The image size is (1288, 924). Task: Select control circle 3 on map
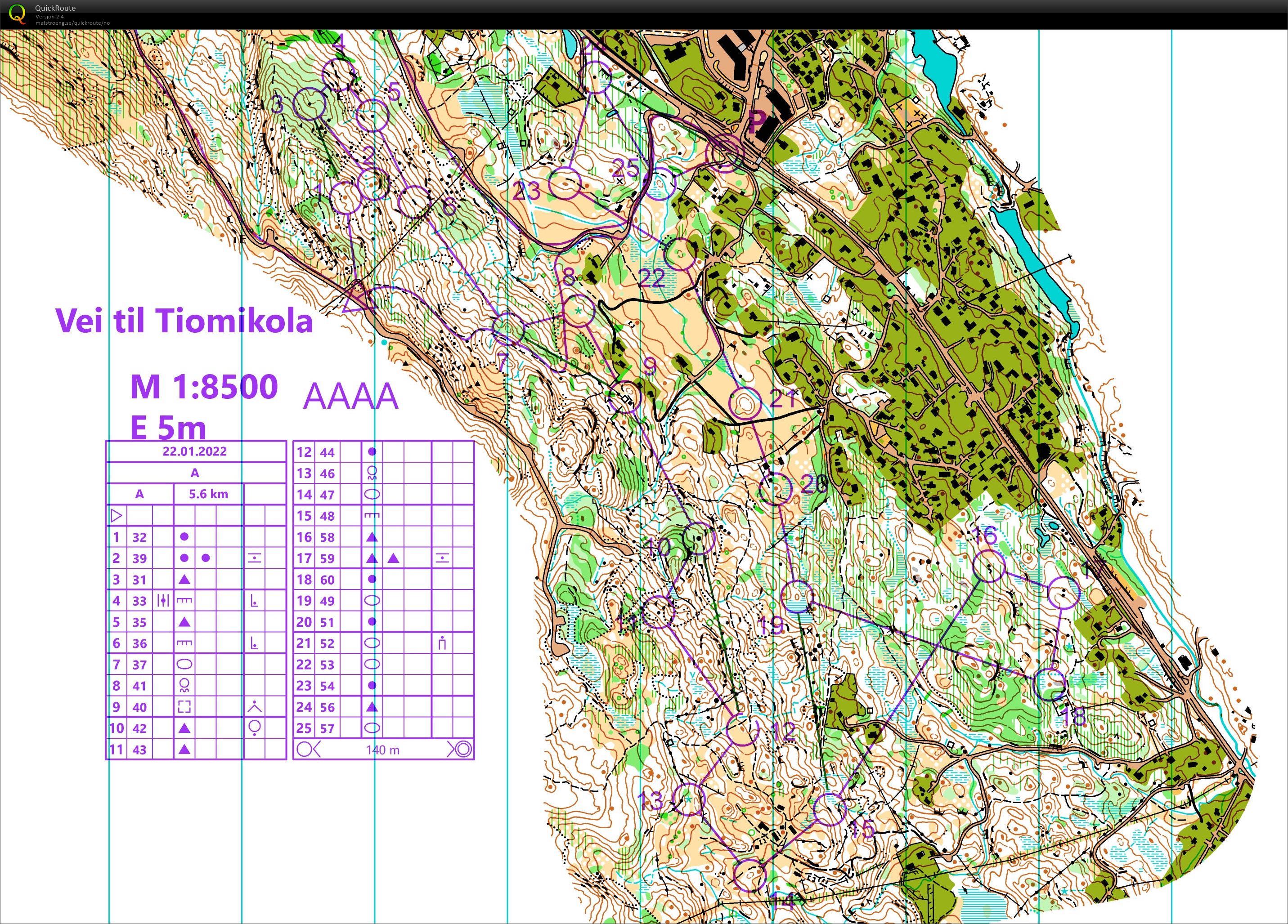coord(309,104)
